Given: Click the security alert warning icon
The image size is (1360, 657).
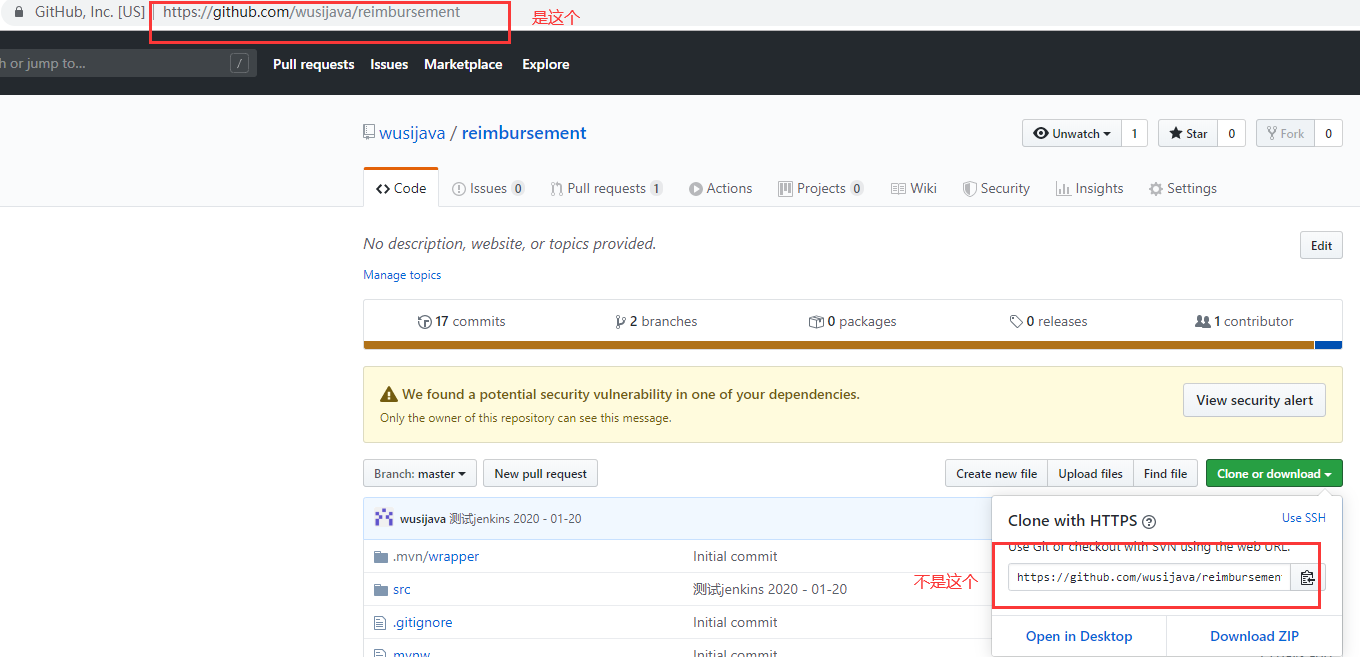Looking at the screenshot, I should [x=389, y=394].
